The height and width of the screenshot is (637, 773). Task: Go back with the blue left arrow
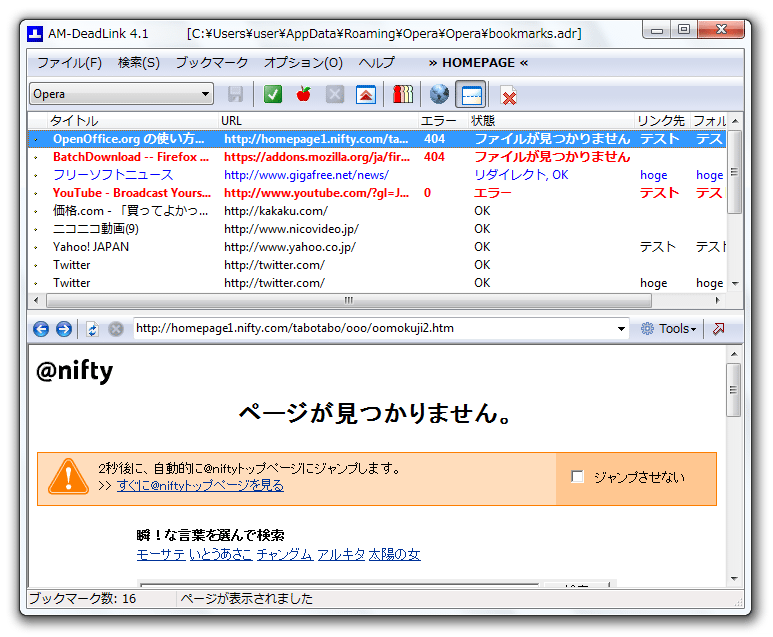(41, 329)
